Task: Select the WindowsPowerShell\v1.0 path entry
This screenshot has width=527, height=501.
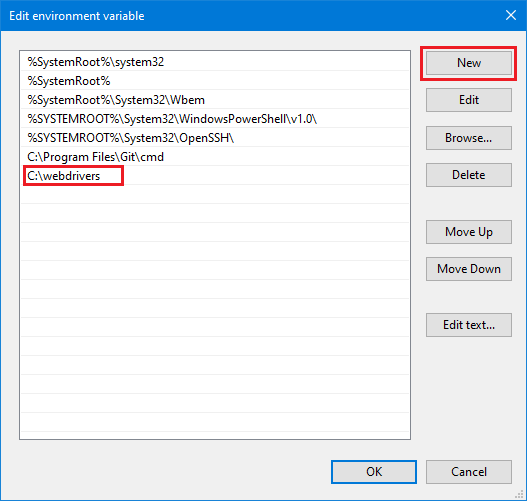Action: pyautogui.click(x=215, y=119)
